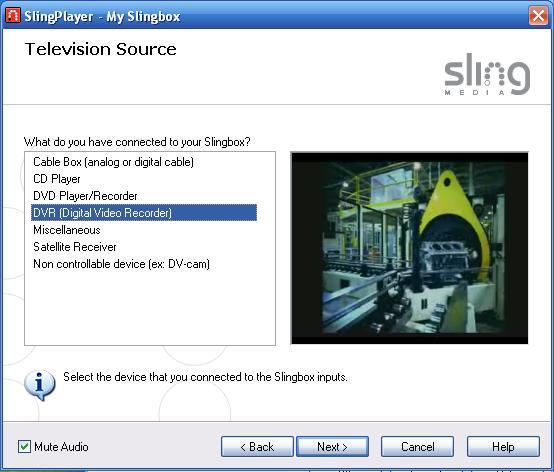The width and height of the screenshot is (554, 472).
Task: Click the blue information bubble icon
Action: point(40,385)
